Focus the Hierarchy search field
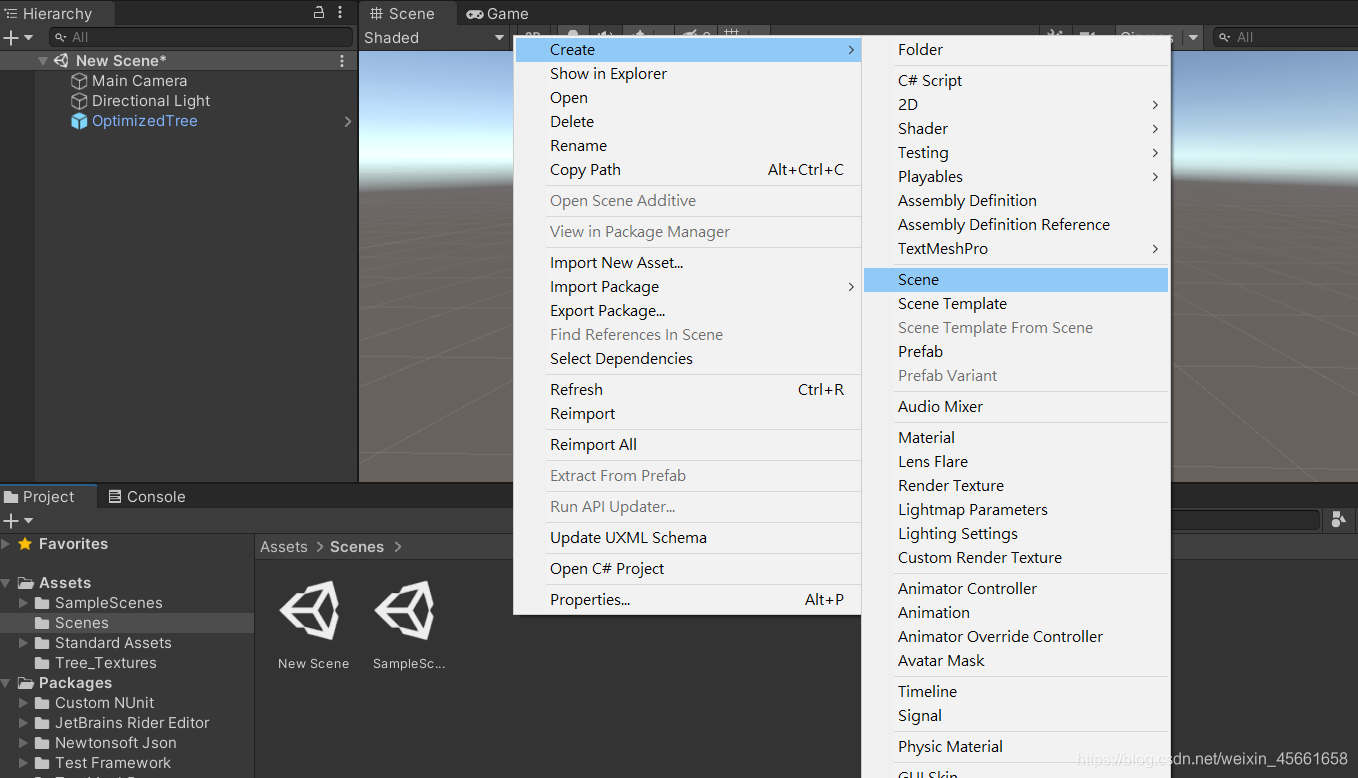The image size is (1358, 778). point(200,37)
